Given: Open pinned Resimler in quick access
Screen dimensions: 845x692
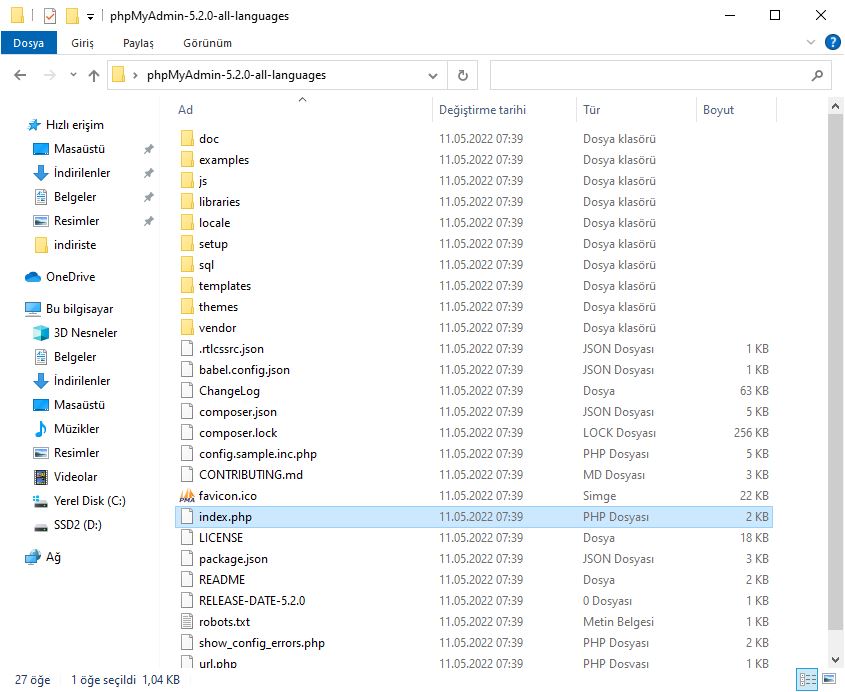Looking at the screenshot, I should (x=77, y=221).
